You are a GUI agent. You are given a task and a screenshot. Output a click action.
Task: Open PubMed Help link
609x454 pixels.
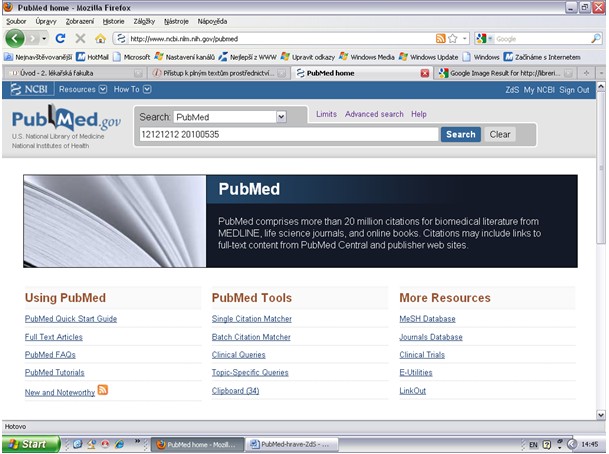pyautogui.click(x=419, y=114)
